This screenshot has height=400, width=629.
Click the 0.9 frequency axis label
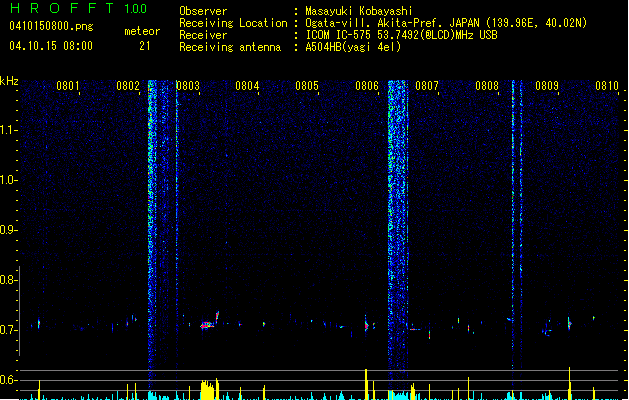(8, 230)
